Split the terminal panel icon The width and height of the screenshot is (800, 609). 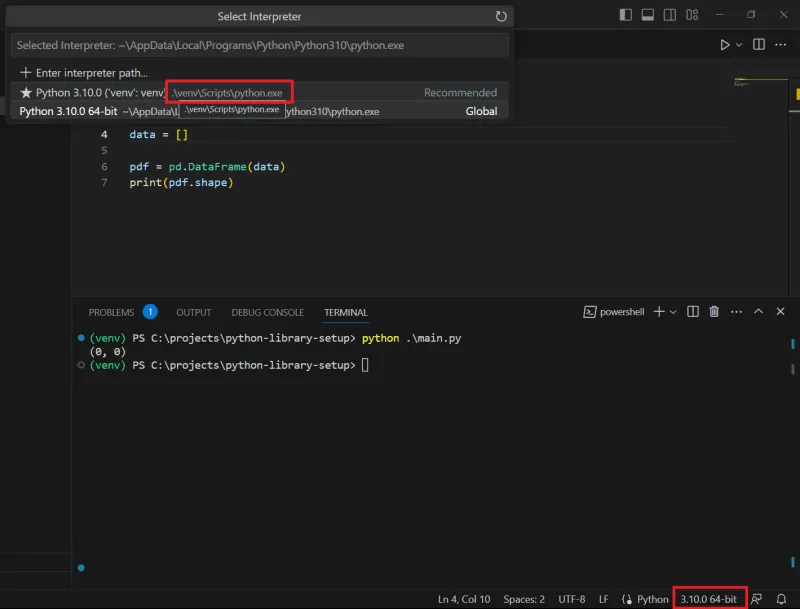[x=692, y=311]
